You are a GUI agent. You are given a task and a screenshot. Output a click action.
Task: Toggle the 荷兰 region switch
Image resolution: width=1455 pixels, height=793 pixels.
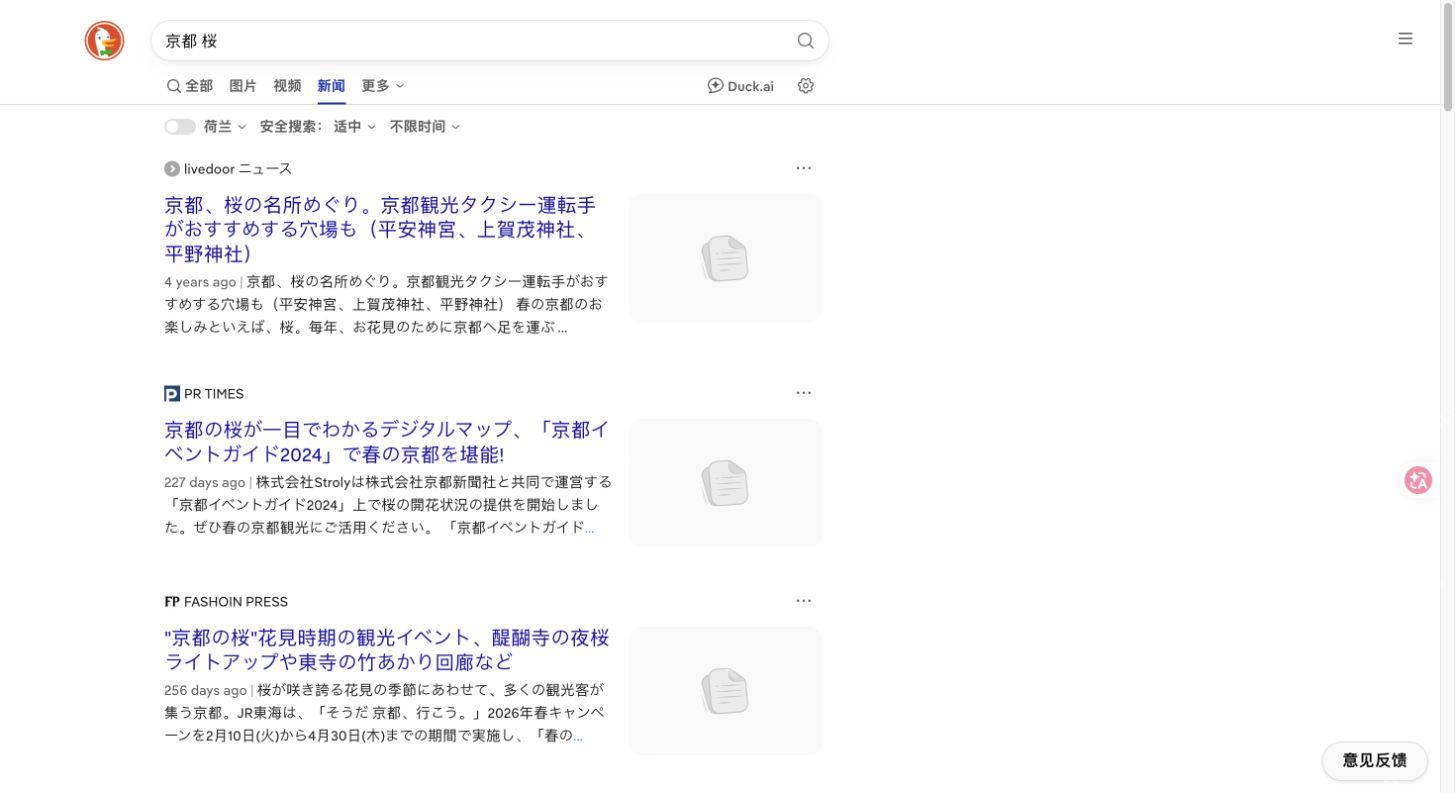180,127
